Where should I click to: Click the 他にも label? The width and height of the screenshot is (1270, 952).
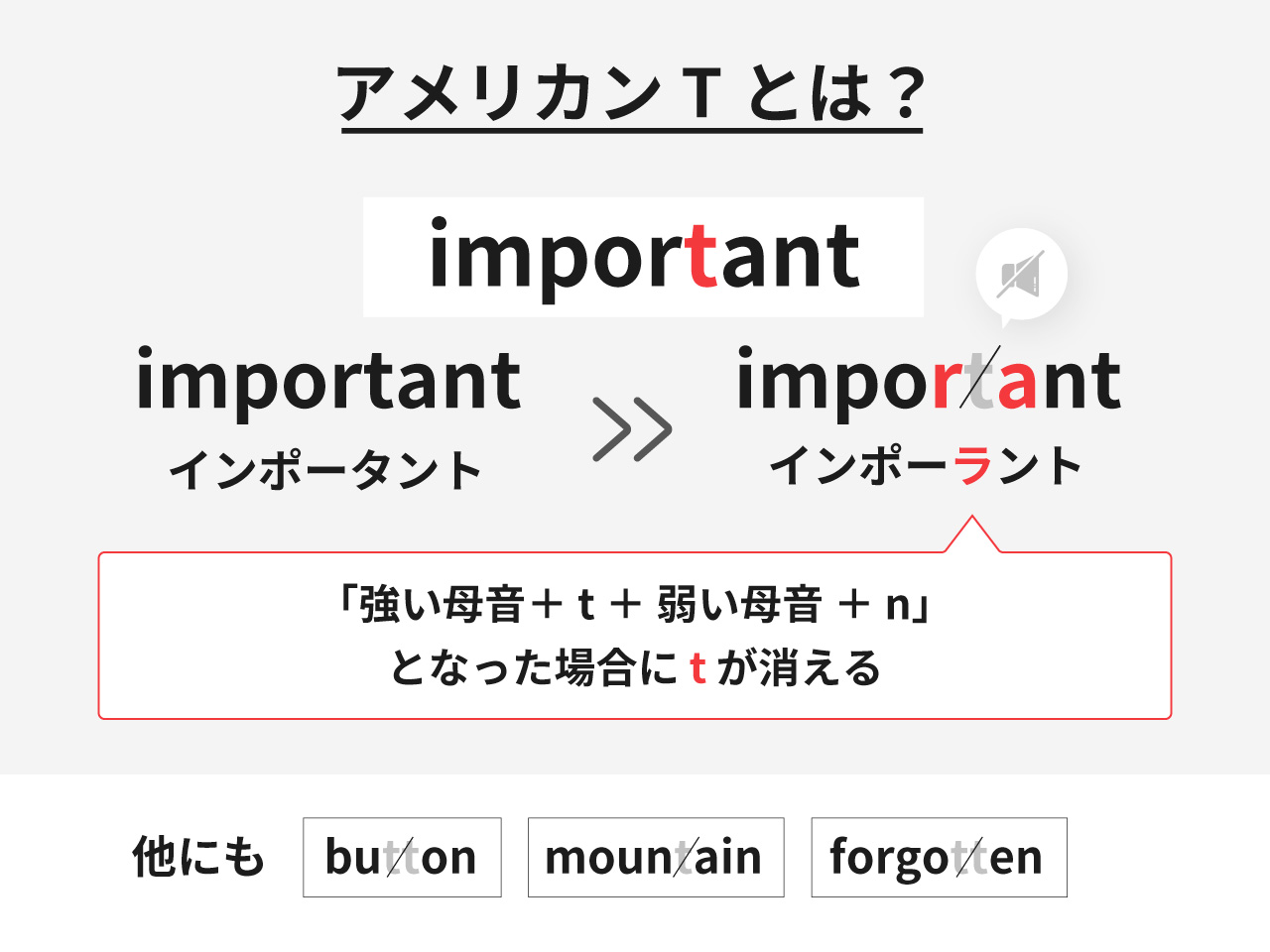coord(198,857)
